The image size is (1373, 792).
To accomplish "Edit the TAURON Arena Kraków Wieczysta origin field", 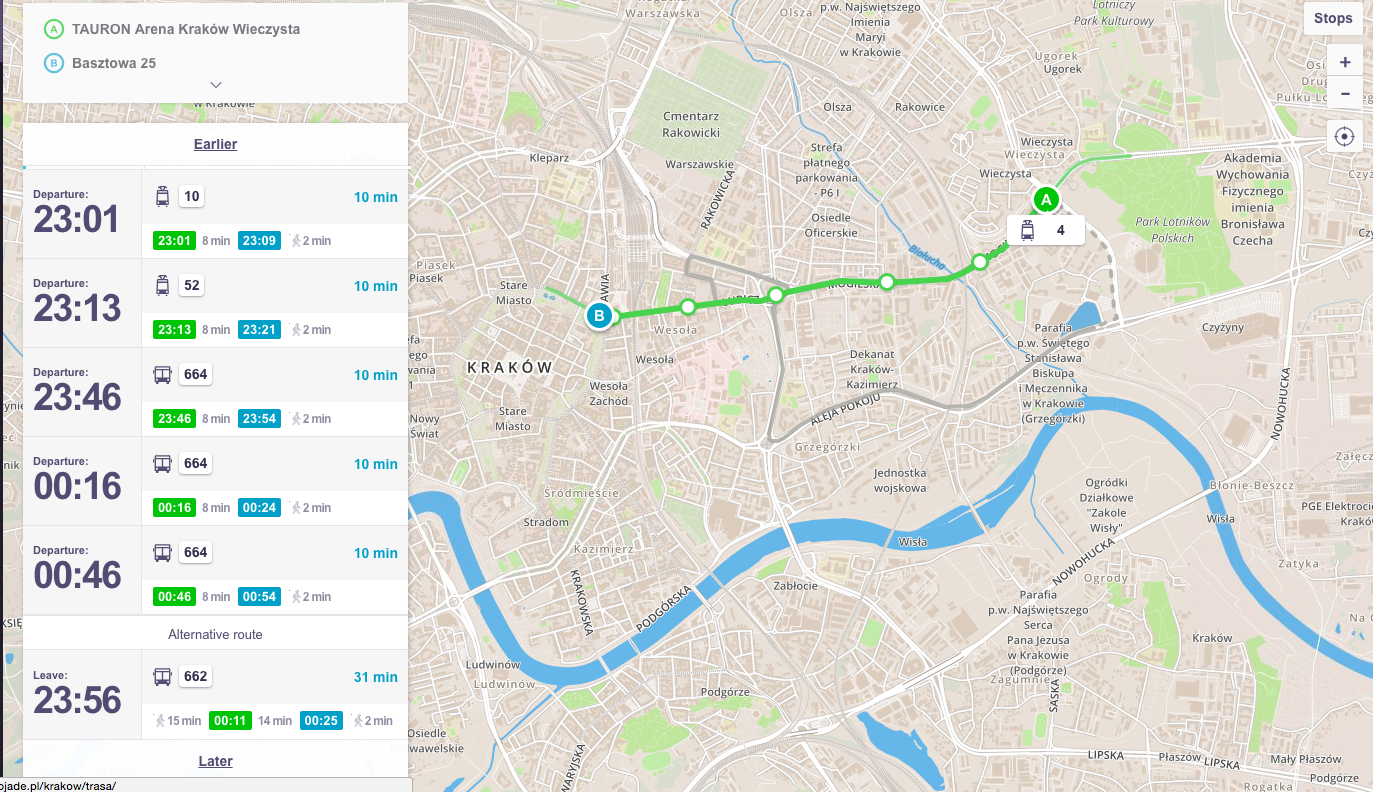I will [x=186, y=29].
